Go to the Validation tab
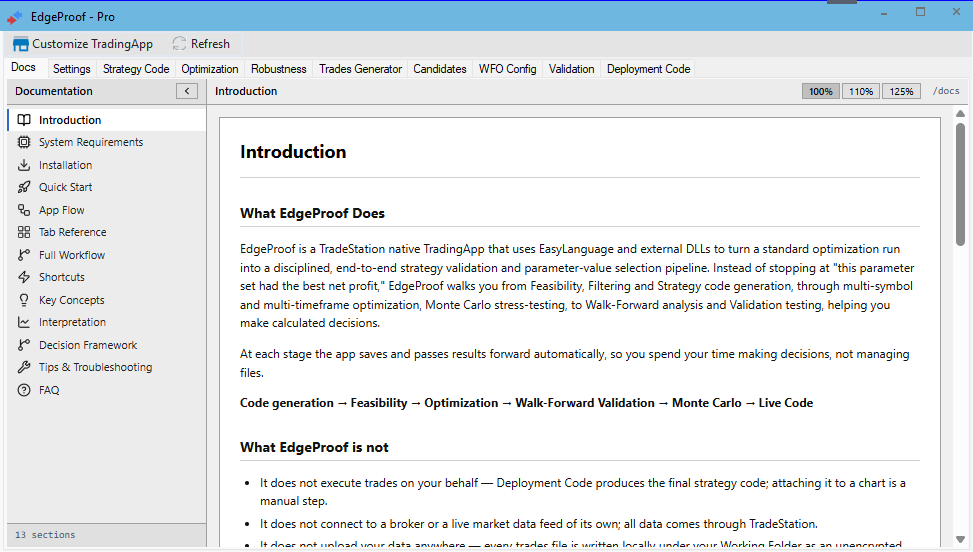The image size is (973, 552). click(572, 69)
